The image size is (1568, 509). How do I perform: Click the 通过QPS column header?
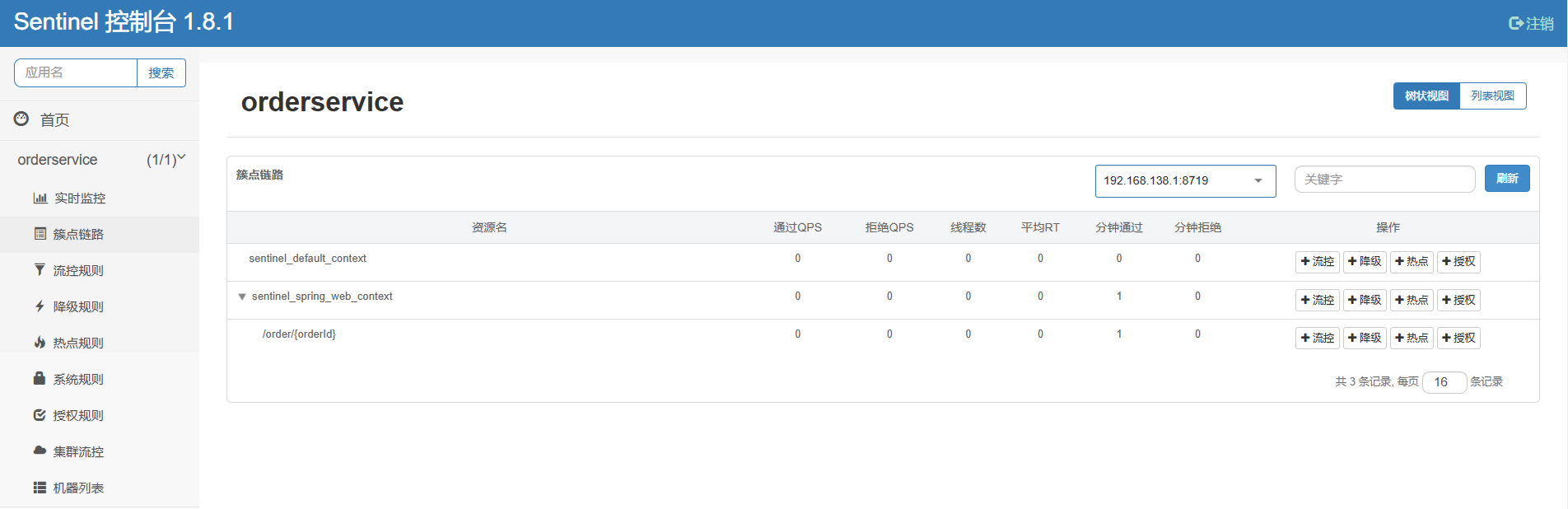tap(797, 227)
